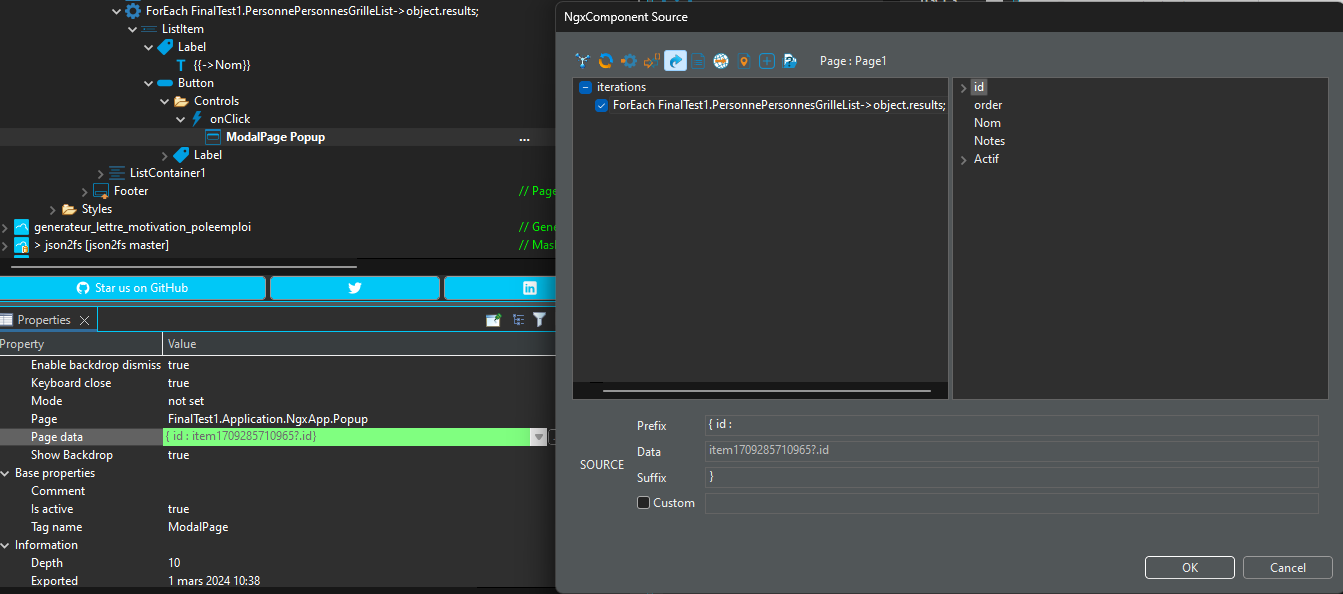Collapse the Base properties section
This screenshot has height=594, width=1343.
(5, 473)
